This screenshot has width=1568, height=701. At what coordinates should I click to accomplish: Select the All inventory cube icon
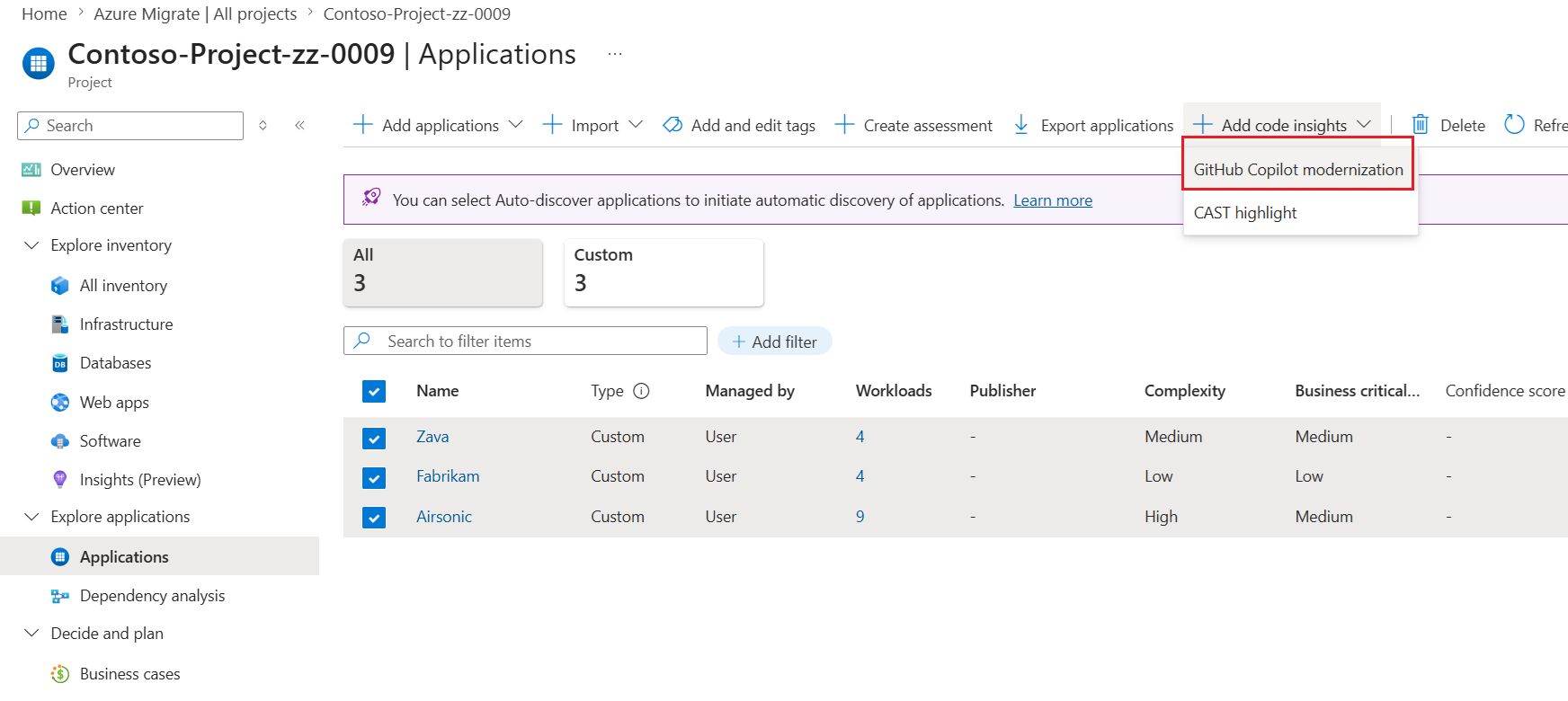(60, 286)
